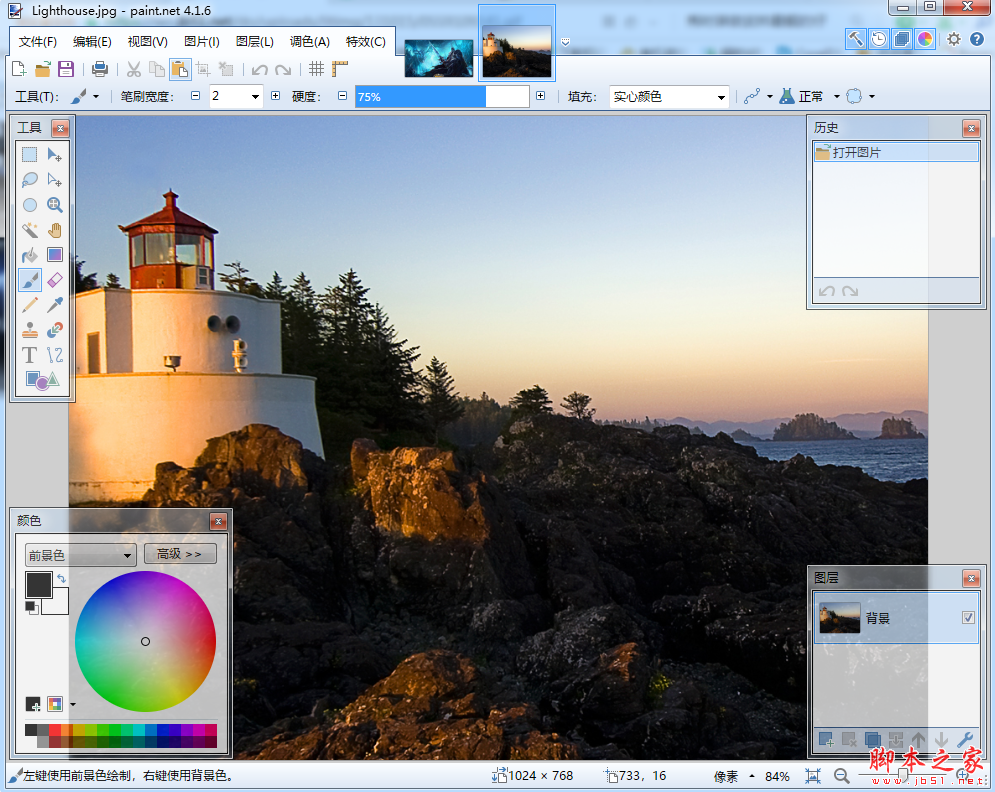Toggle the rulers display
This screenshot has width=995, height=792.
[x=340, y=69]
